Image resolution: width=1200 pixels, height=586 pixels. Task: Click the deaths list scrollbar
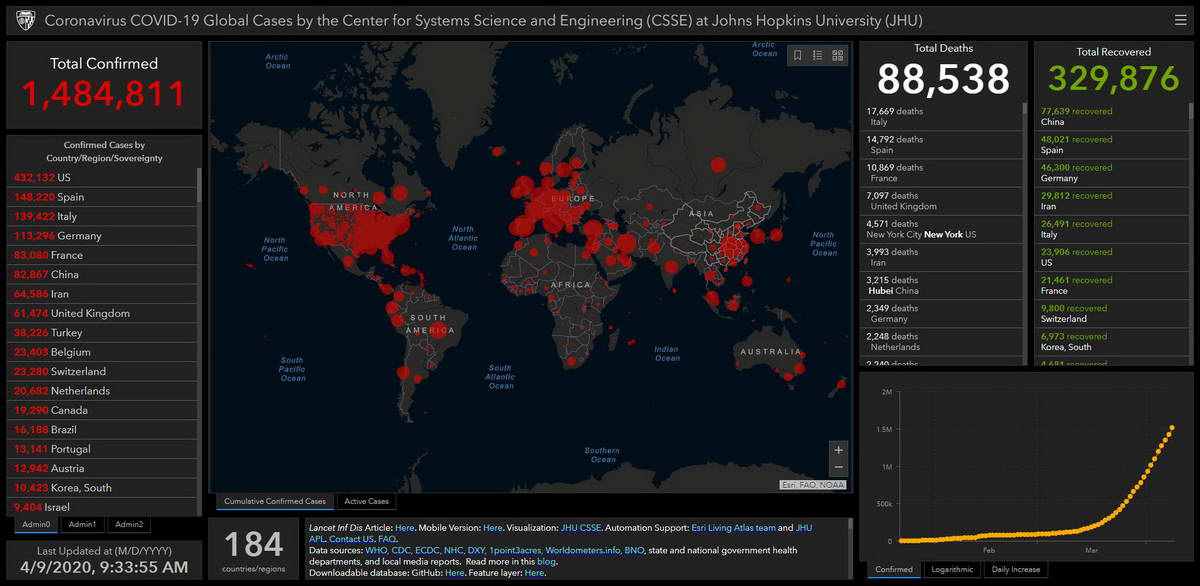point(1023,230)
